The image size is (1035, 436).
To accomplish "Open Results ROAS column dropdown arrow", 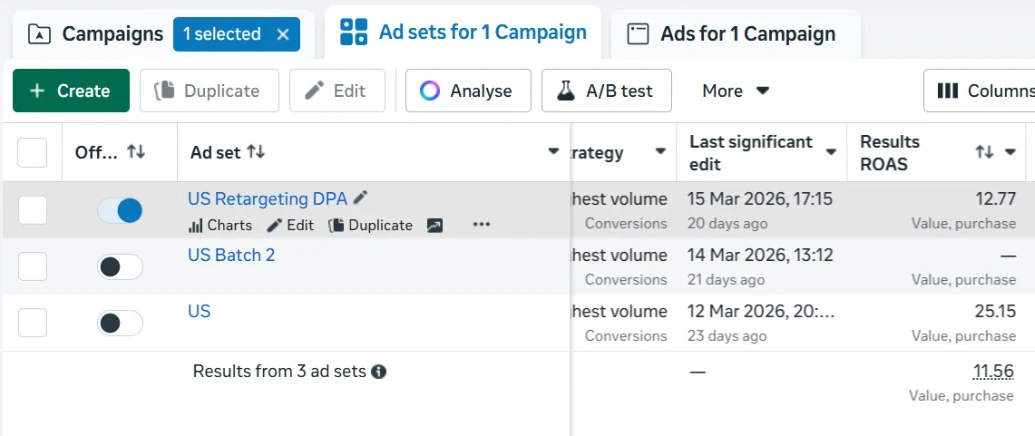I will click(x=1010, y=152).
